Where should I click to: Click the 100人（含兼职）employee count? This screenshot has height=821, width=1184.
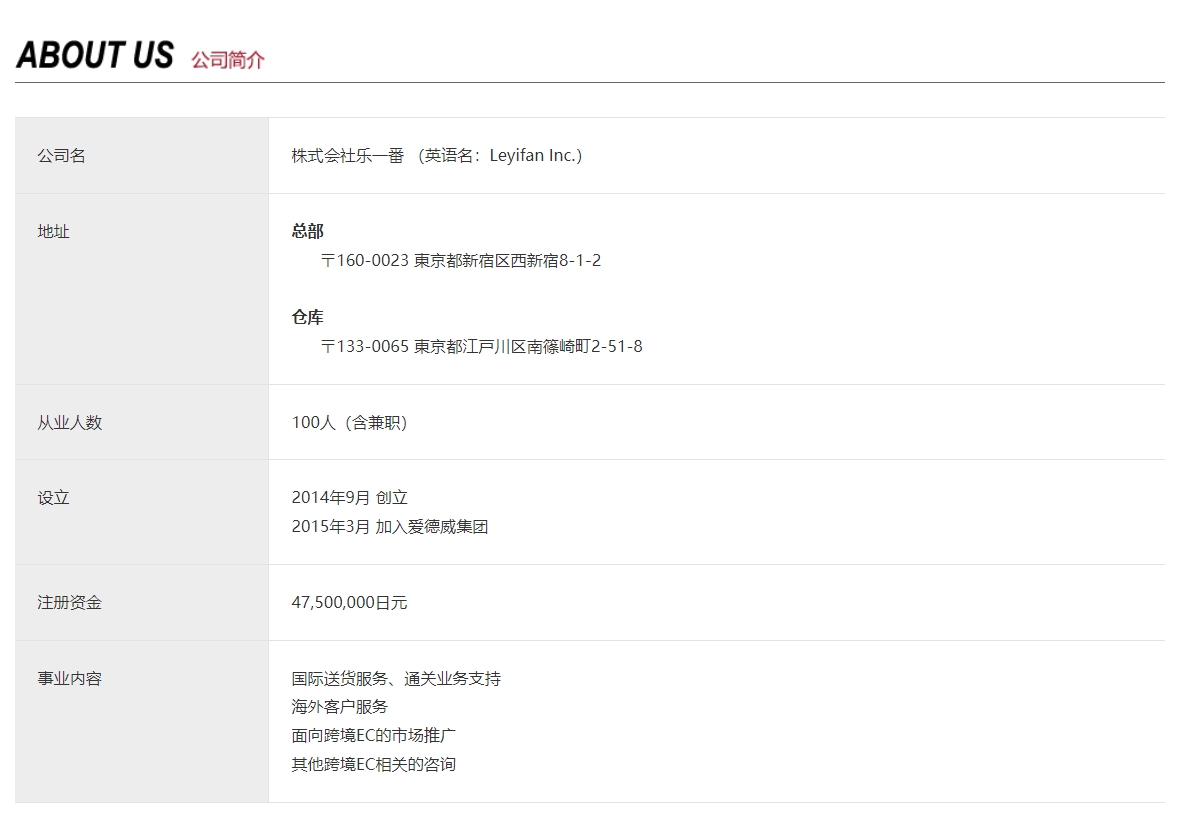[x=350, y=423]
